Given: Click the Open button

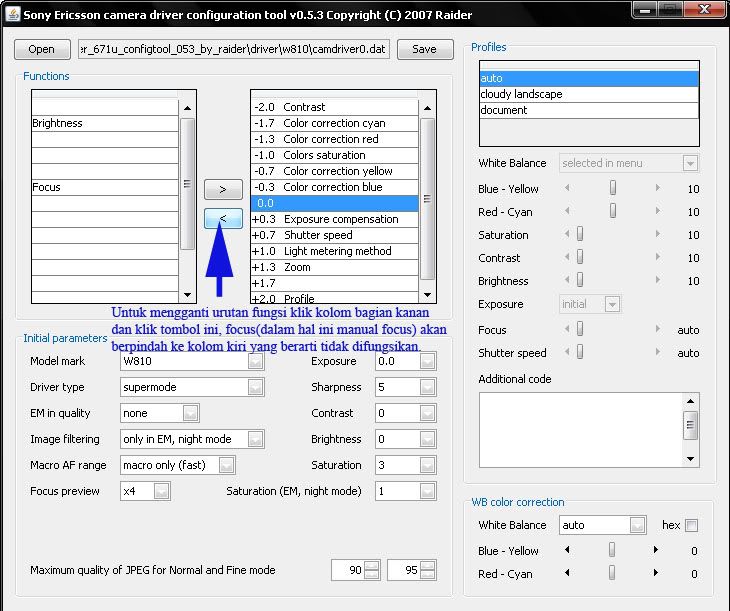Looking at the screenshot, I should pyautogui.click(x=42, y=49).
